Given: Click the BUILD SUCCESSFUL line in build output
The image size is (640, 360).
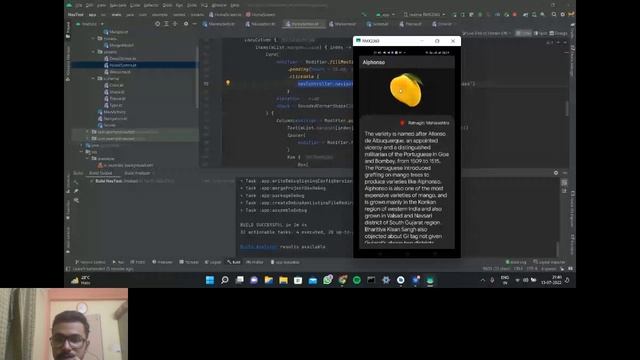Looking at the screenshot, I should pos(273,225).
